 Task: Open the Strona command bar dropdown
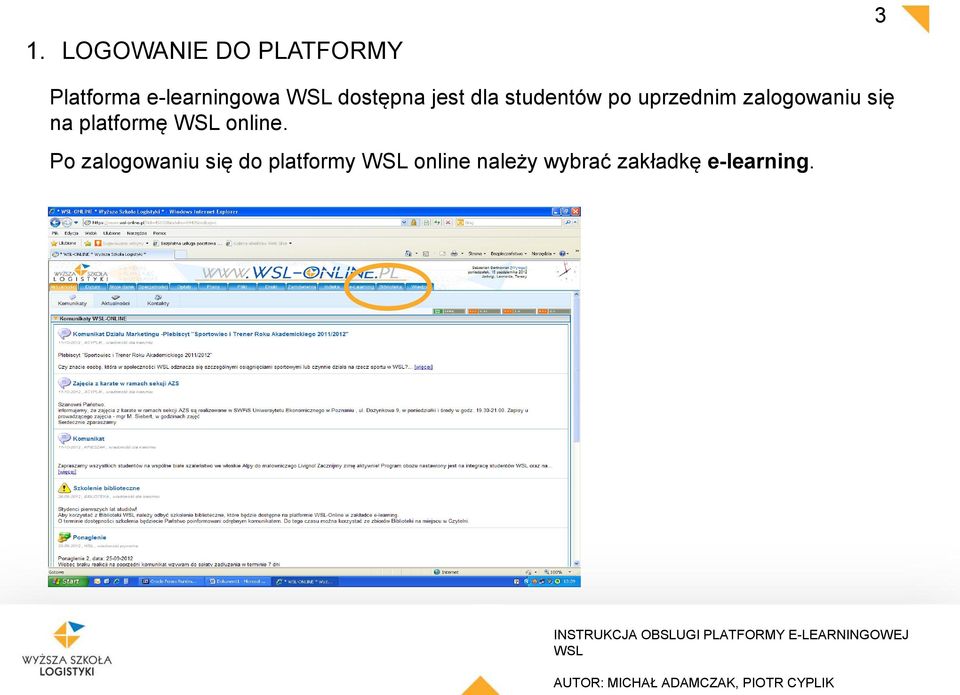tap(477, 253)
